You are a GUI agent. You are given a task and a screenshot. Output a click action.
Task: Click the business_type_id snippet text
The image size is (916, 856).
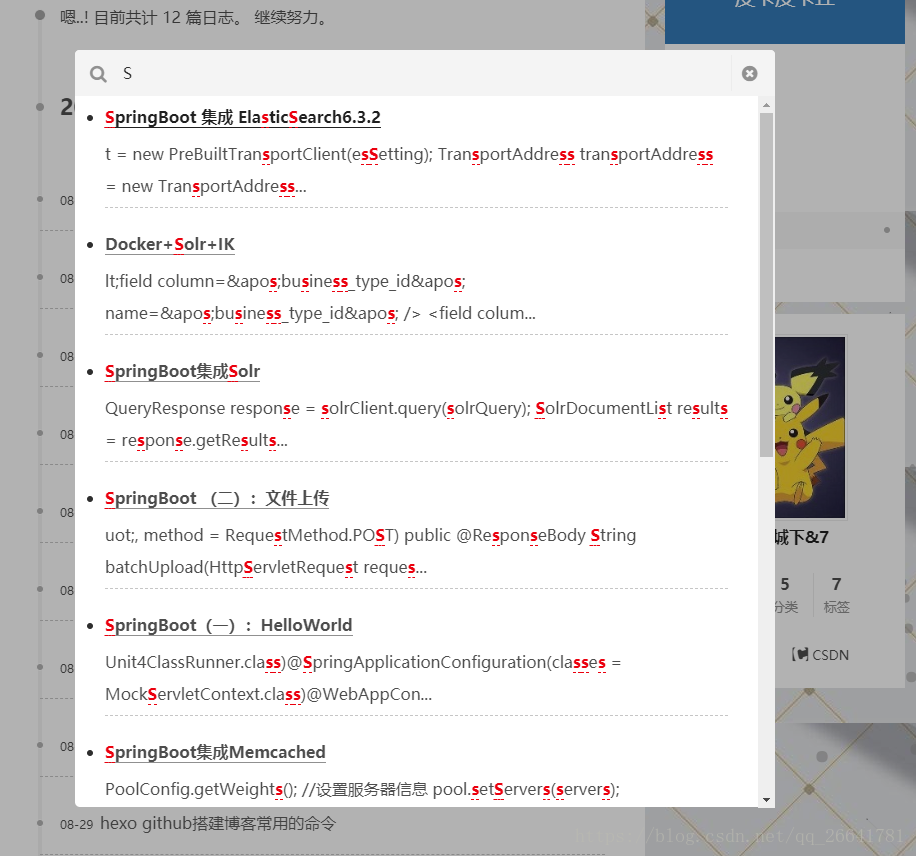click(x=320, y=297)
